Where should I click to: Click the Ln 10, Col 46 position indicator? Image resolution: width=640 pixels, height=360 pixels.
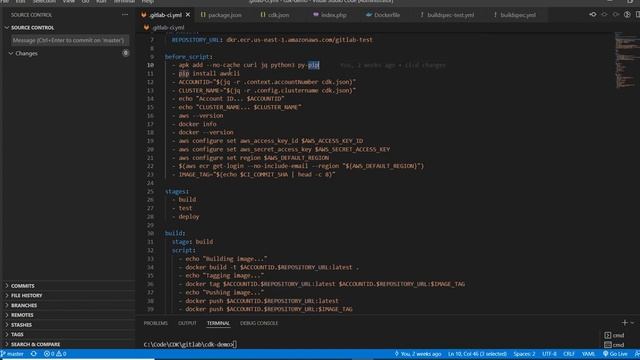[x=477, y=354]
